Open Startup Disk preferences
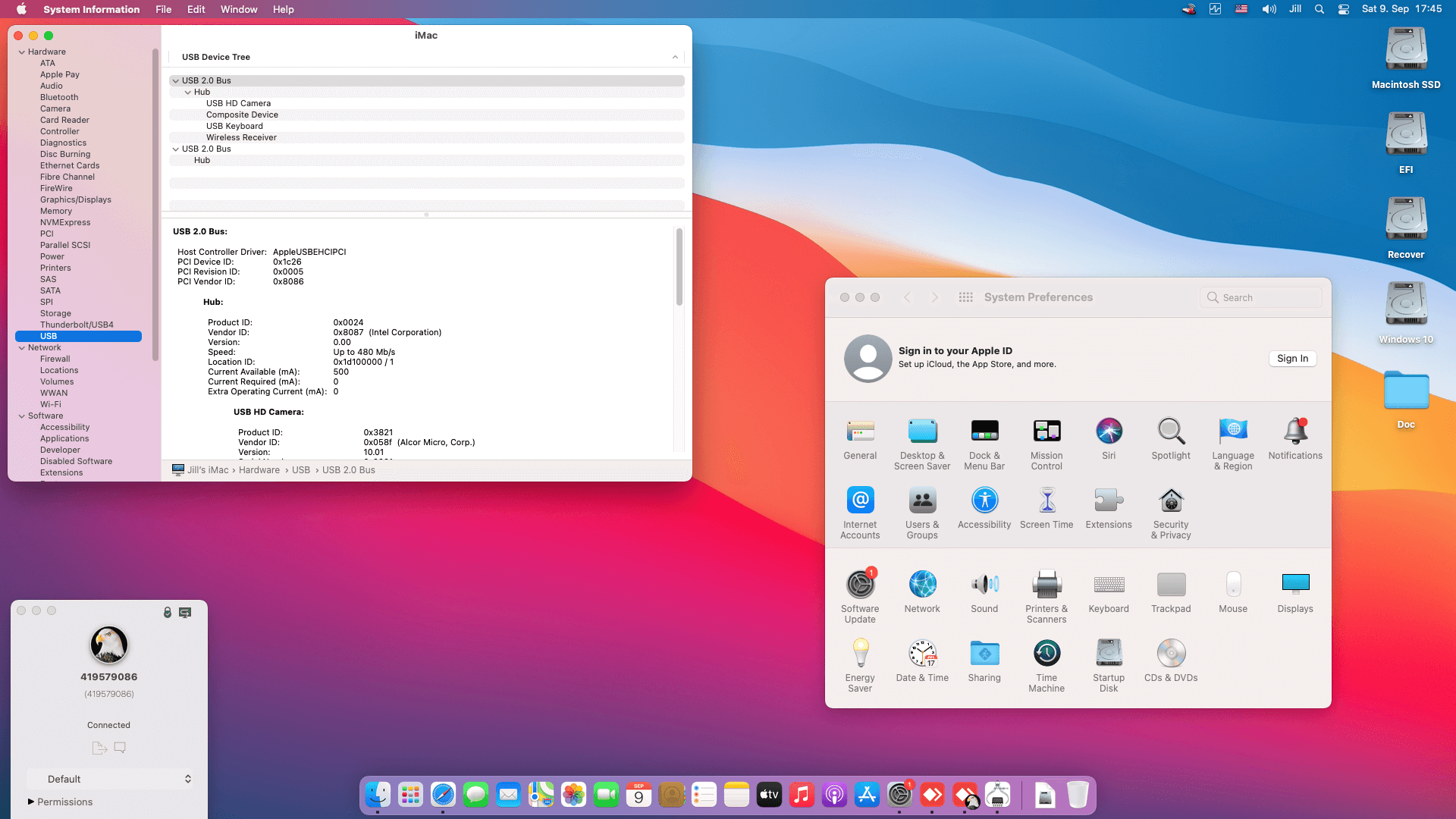 point(1109,667)
